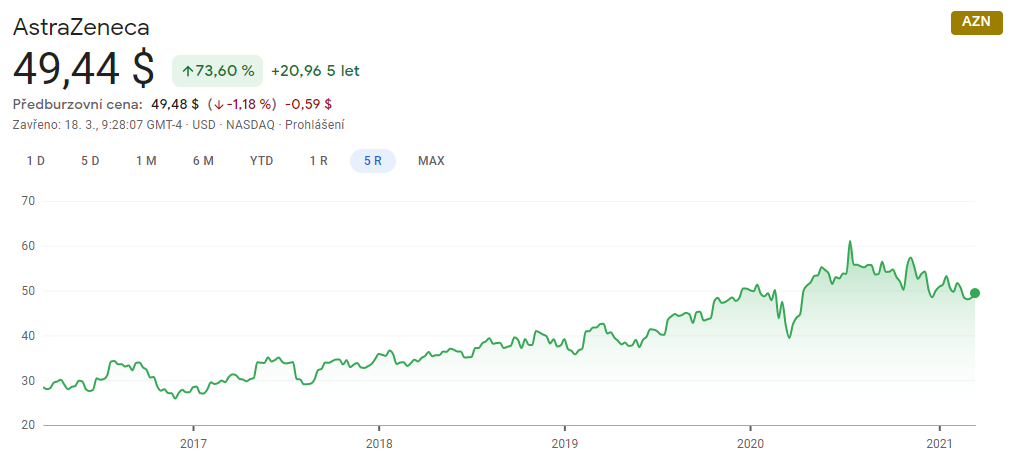Click the 2019 axis marker
The width and height of the screenshot is (1012, 459).
pyautogui.click(x=565, y=446)
